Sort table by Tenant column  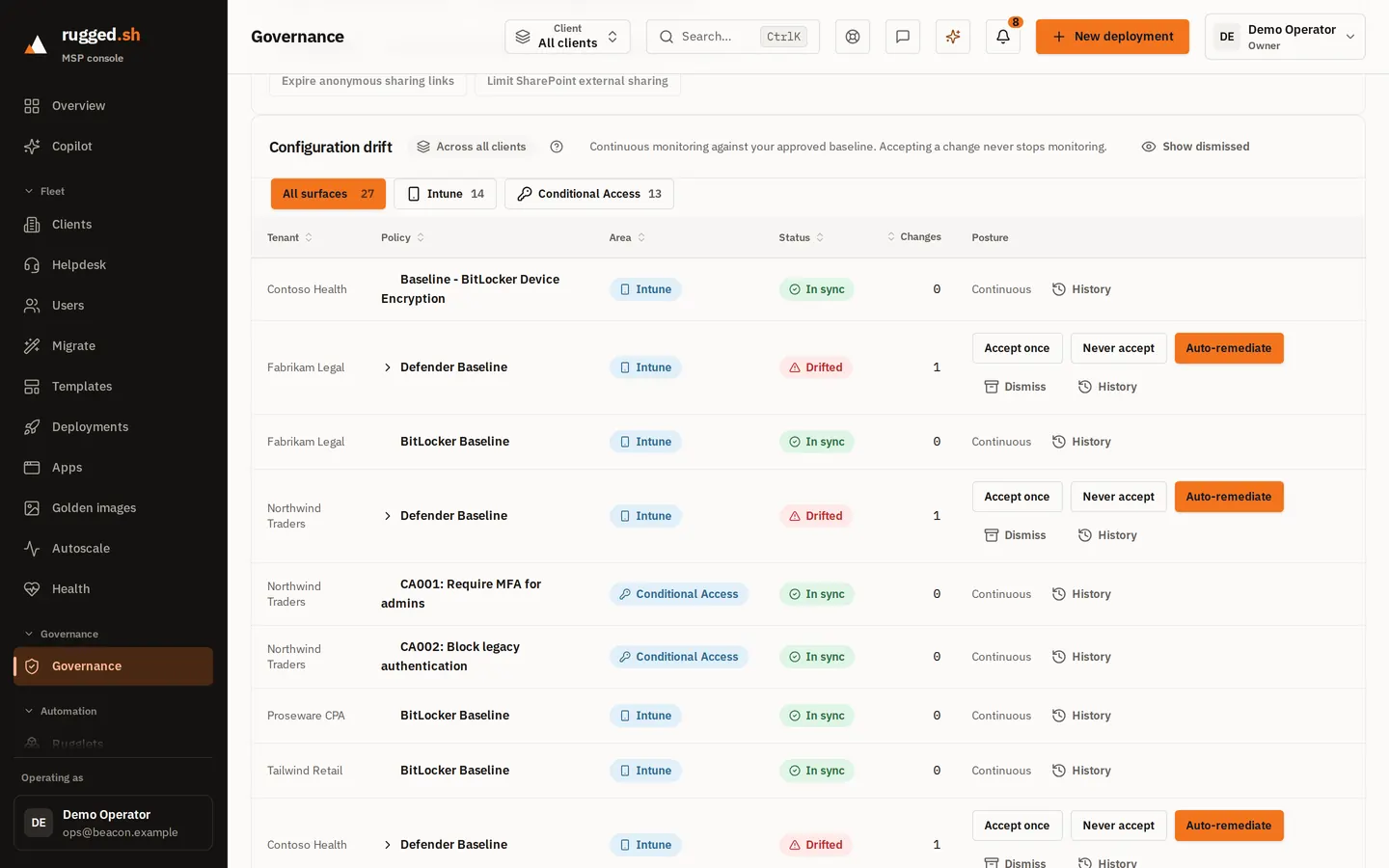(x=289, y=237)
